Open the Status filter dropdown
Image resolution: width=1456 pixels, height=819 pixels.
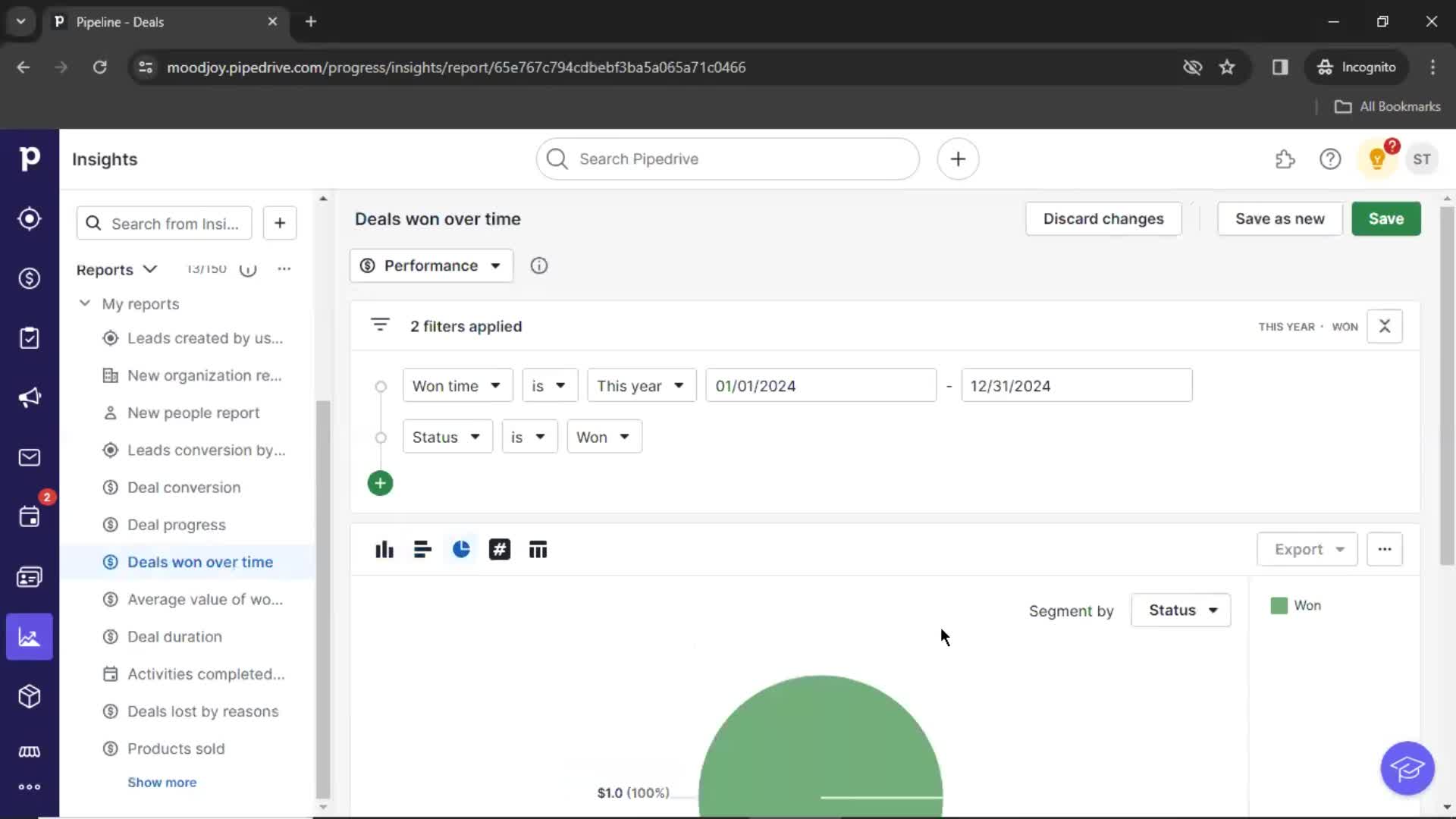[445, 437]
